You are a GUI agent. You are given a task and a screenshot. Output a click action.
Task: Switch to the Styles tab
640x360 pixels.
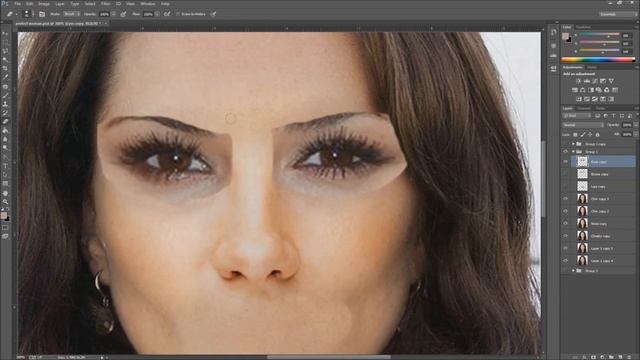pyautogui.click(x=591, y=67)
